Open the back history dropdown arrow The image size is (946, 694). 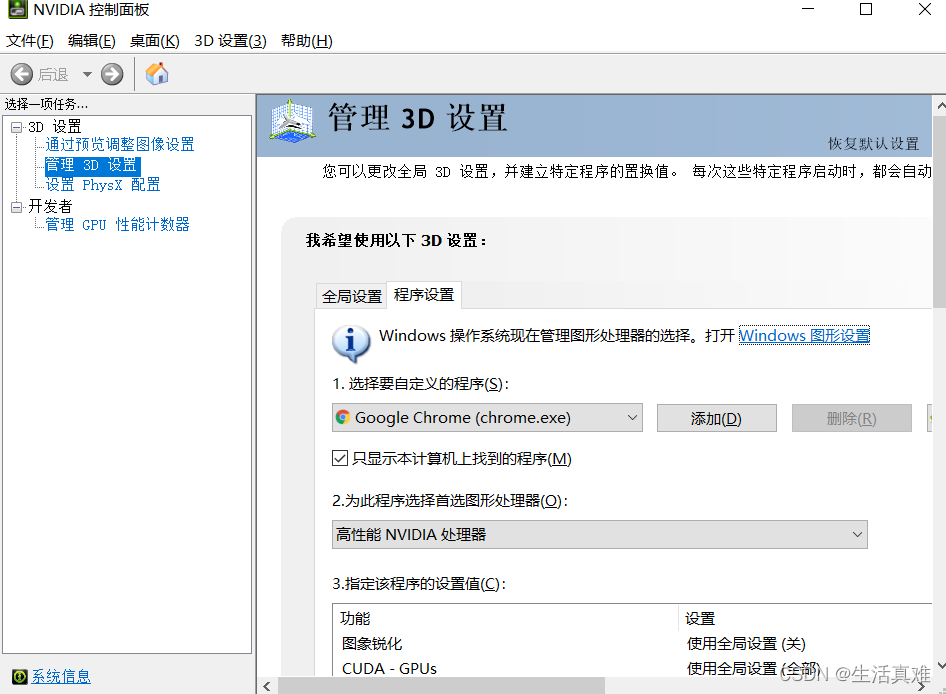(x=87, y=74)
